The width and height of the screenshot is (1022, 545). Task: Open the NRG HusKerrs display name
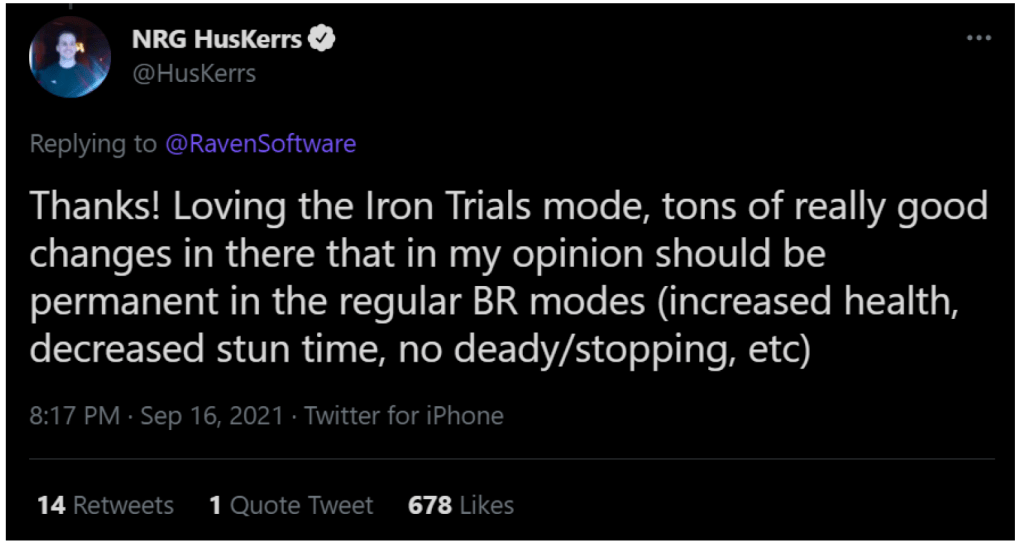point(217,40)
